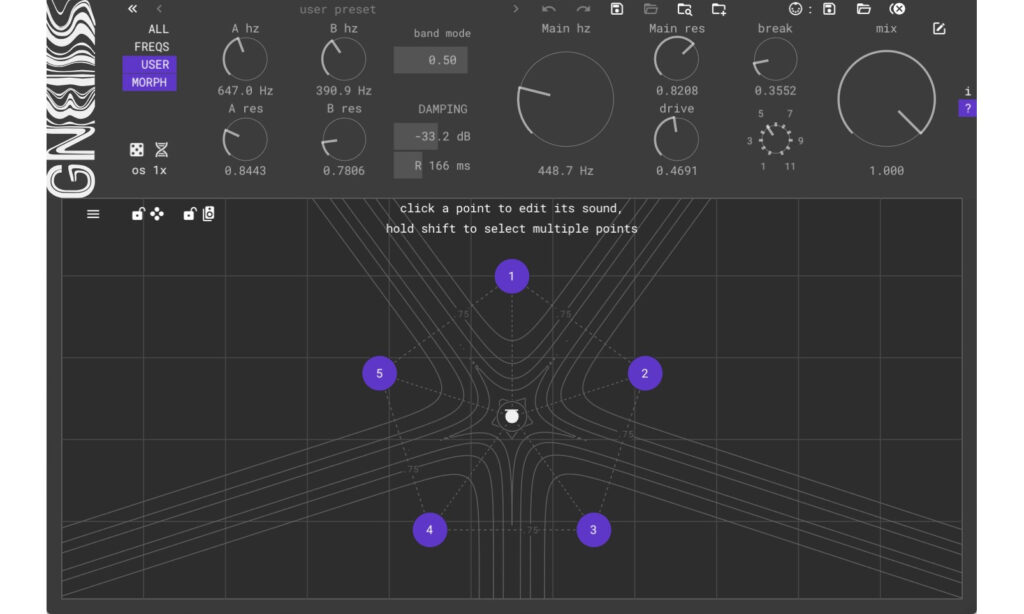Click the drive knob
The image size is (1024, 614).
tap(677, 139)
